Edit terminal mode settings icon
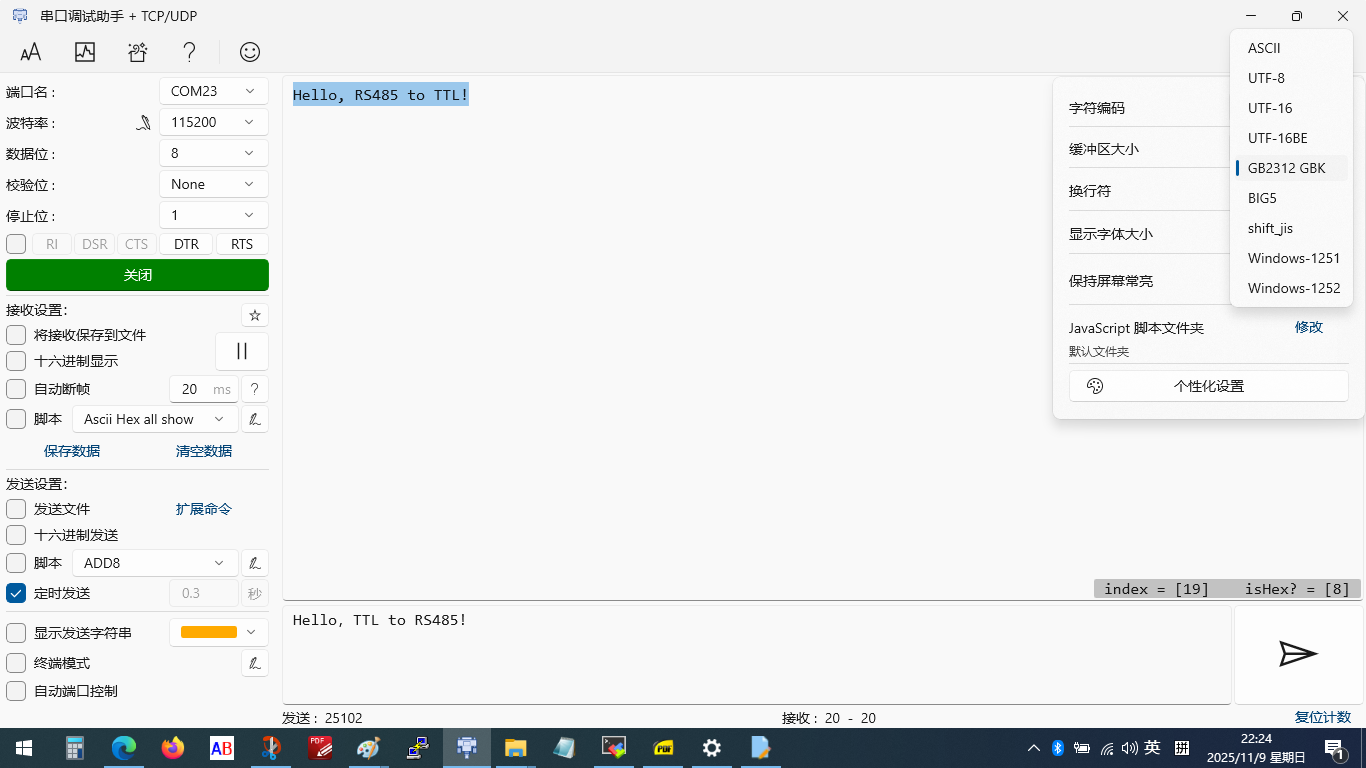1366x768 pixels. [x=255, y=663]
